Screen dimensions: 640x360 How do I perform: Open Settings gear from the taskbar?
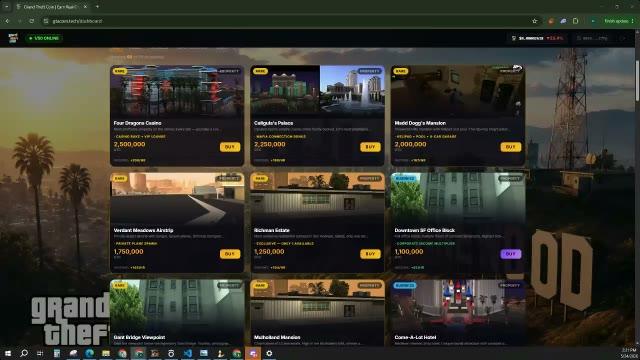click(269, 353)
